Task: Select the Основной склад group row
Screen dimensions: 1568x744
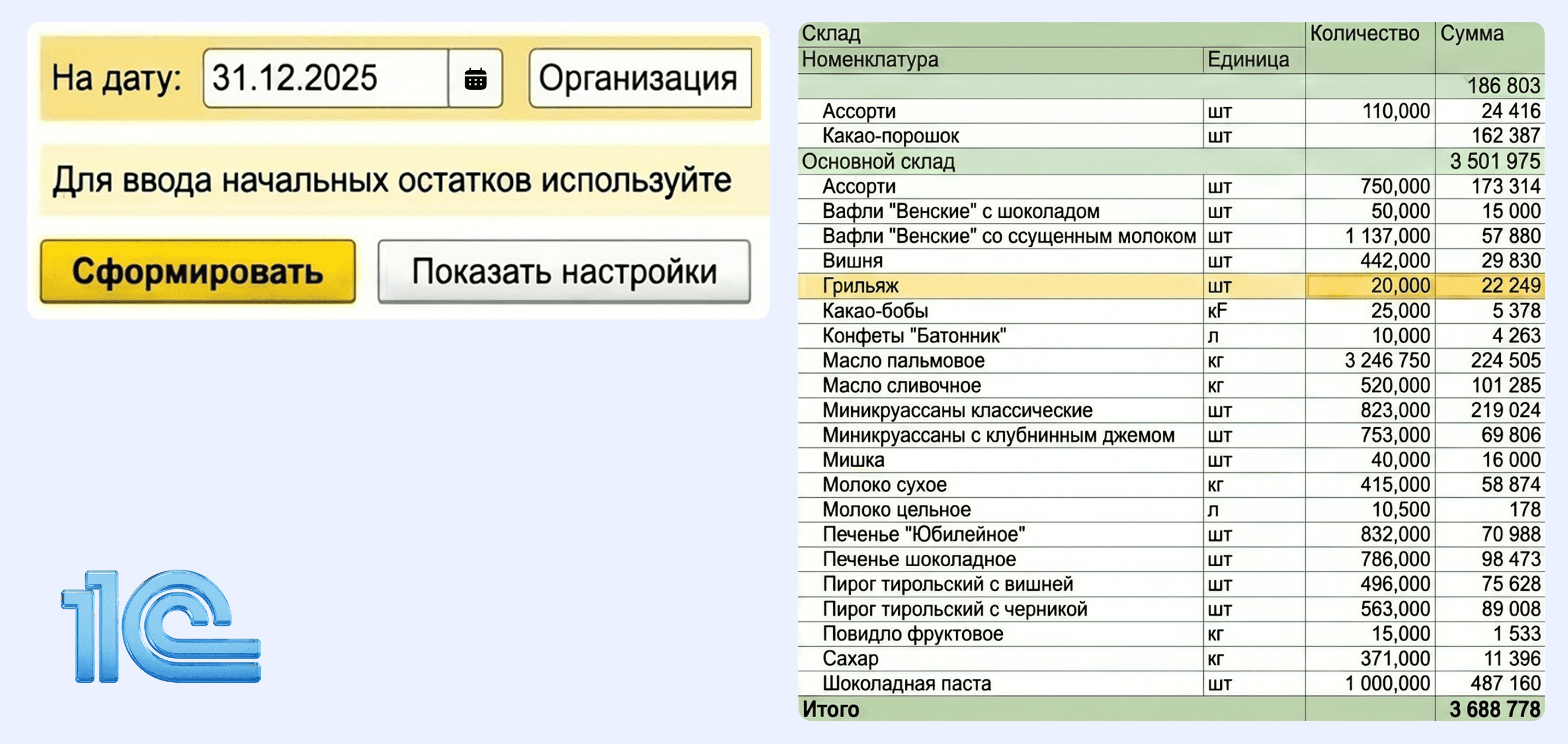Action: [1171, 161]
